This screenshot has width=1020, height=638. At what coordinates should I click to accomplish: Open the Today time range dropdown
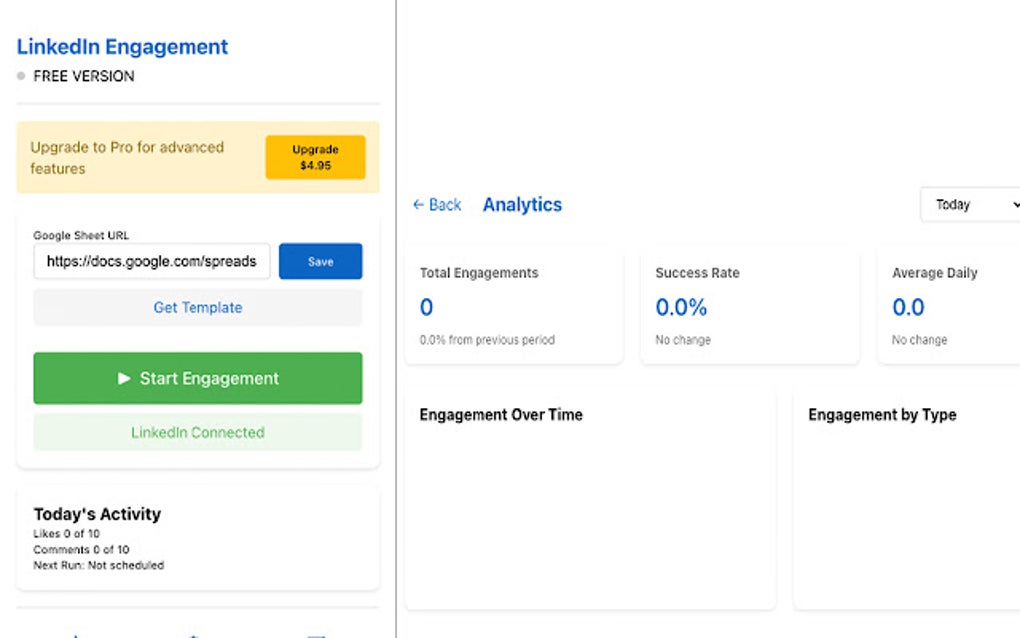(x=965, y=204)
